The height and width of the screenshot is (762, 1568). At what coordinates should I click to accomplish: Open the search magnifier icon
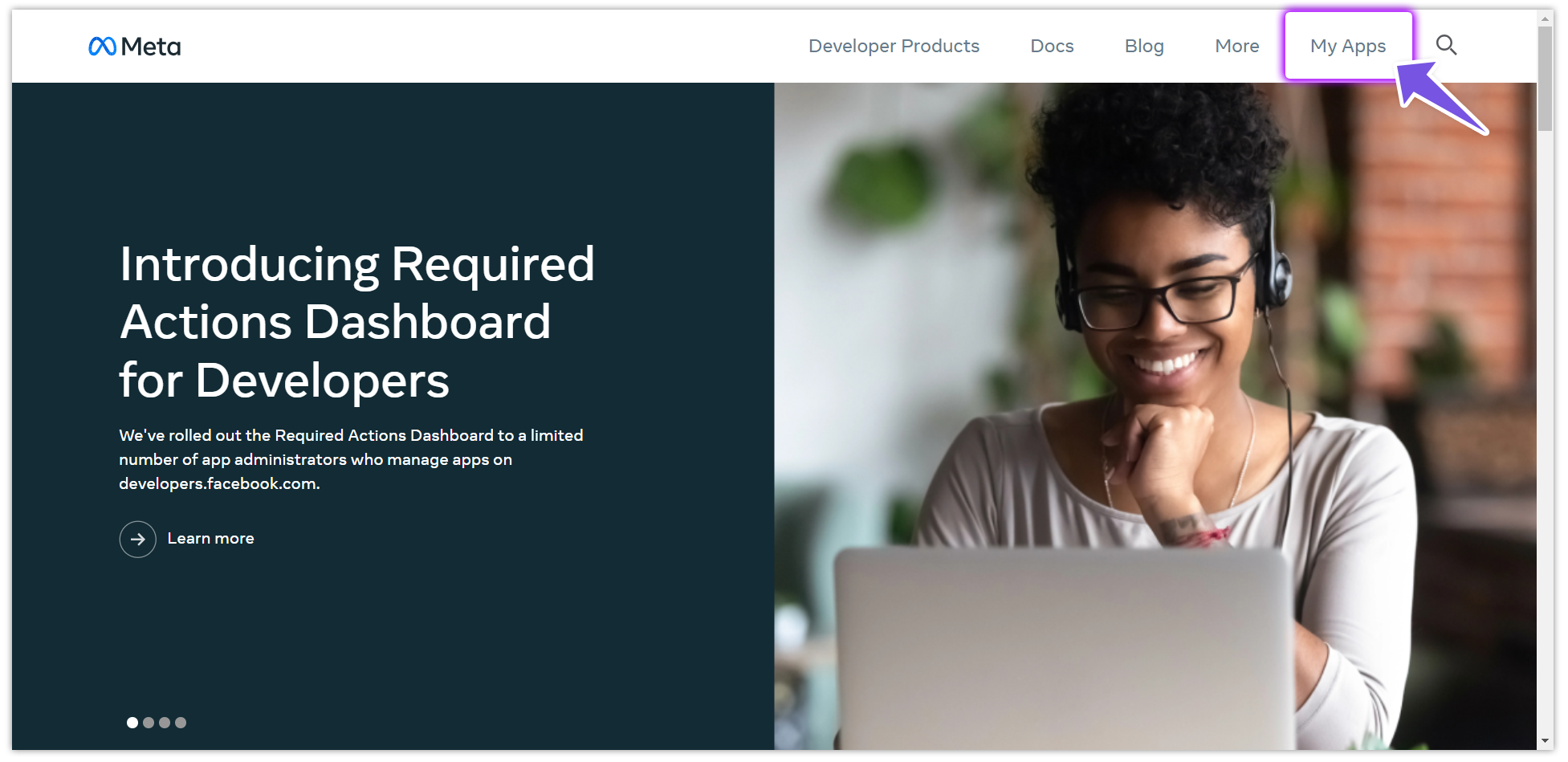pos(1446,45)
